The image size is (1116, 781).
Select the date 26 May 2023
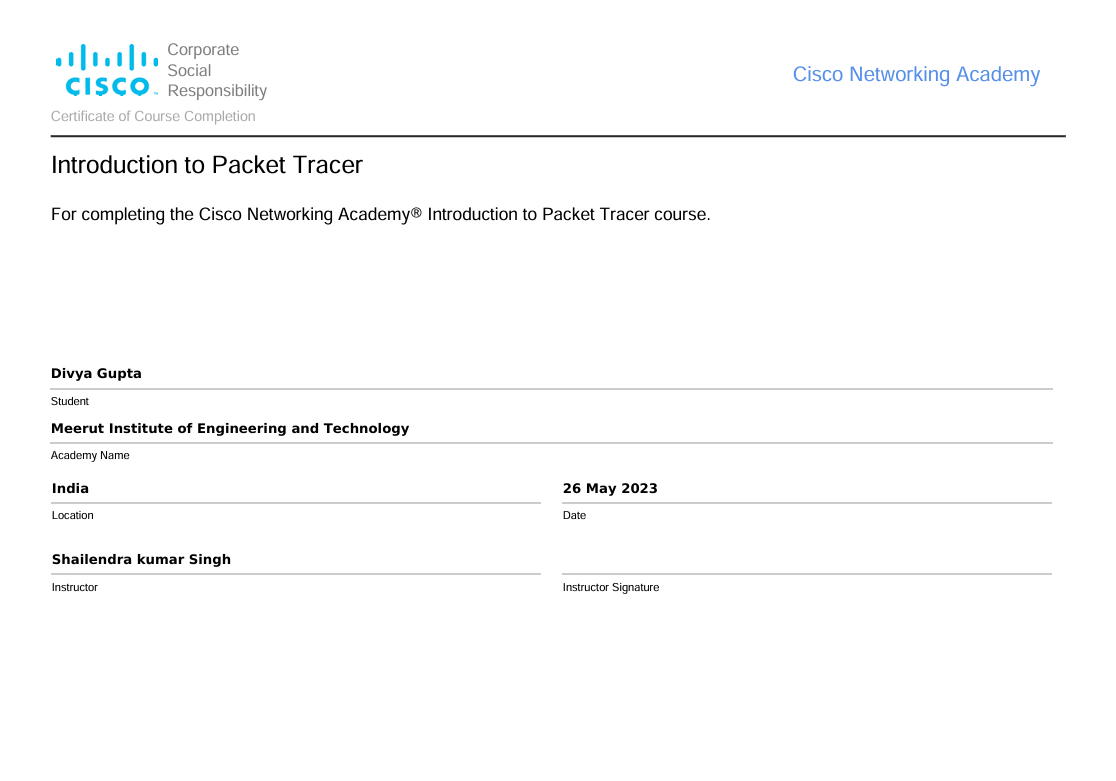point(610,488)
